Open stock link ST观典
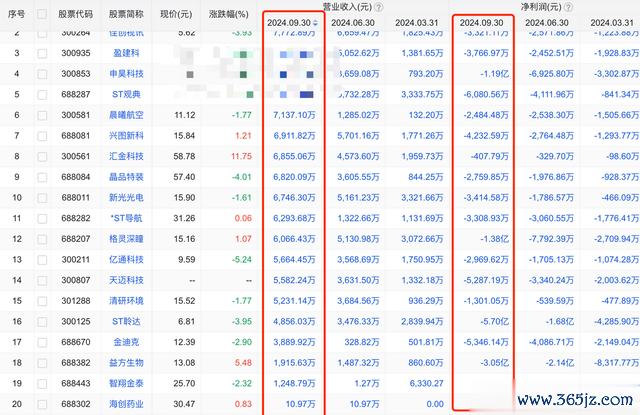640x415 pixels. [126, 94]
